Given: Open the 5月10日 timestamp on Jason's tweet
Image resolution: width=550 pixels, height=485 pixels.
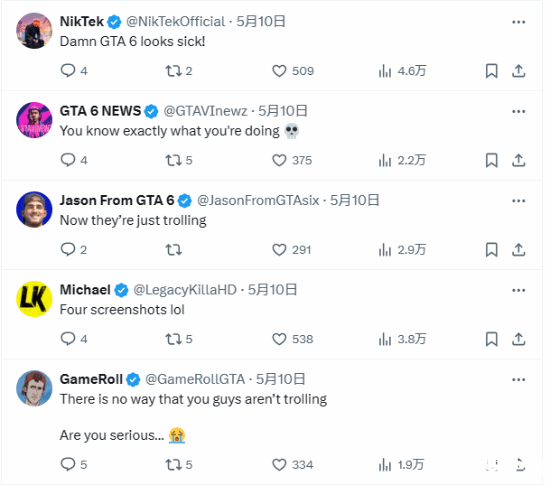Looking at the screenshot, I should pos(354,201).
